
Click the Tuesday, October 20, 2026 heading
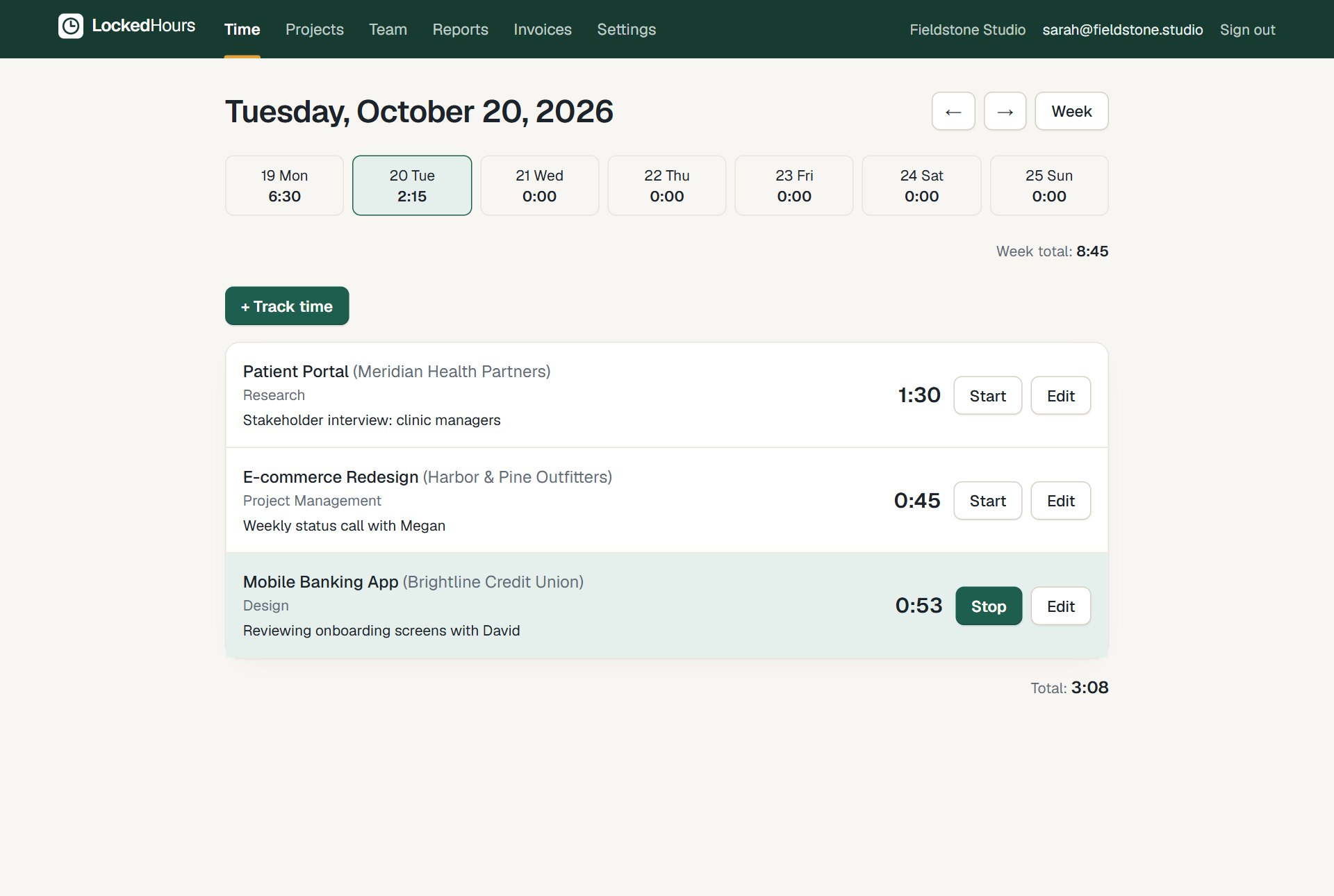point(419,111)
